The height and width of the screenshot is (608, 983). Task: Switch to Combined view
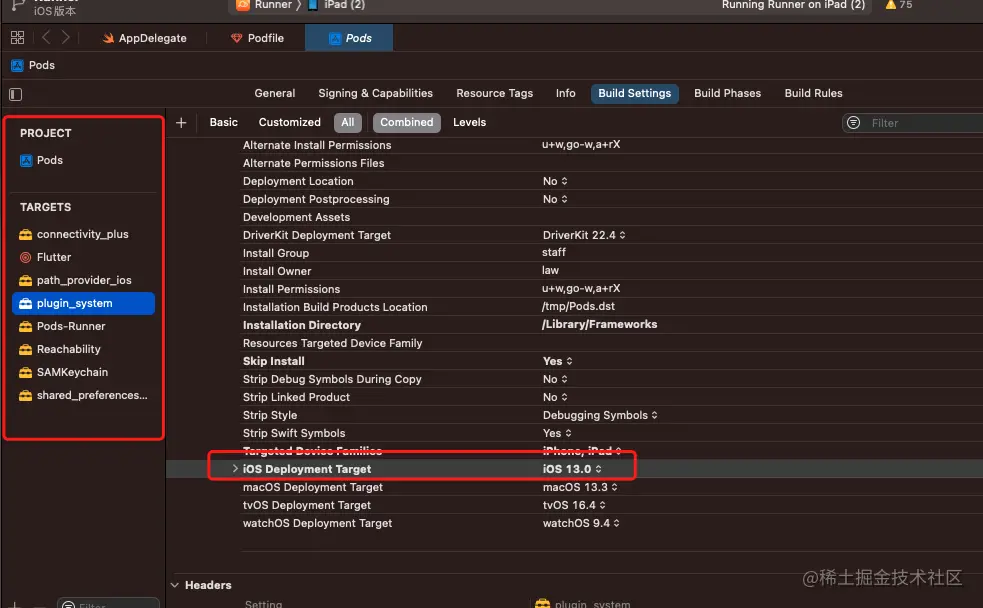407,122
